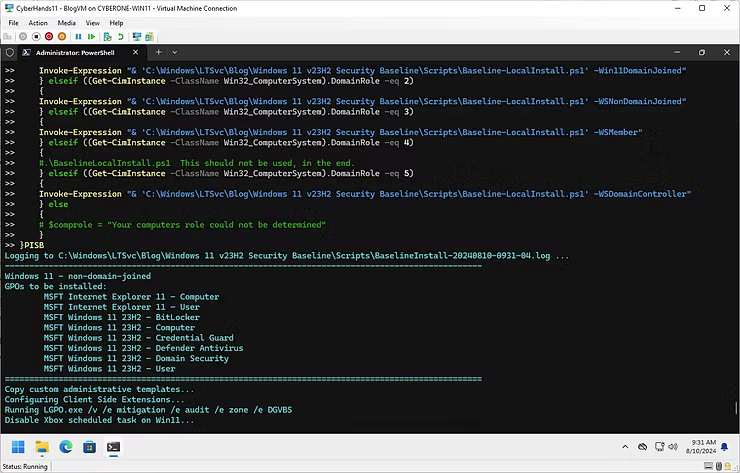Open notifications via the bell icon
The image size is (740, 473).
(724, 447)
